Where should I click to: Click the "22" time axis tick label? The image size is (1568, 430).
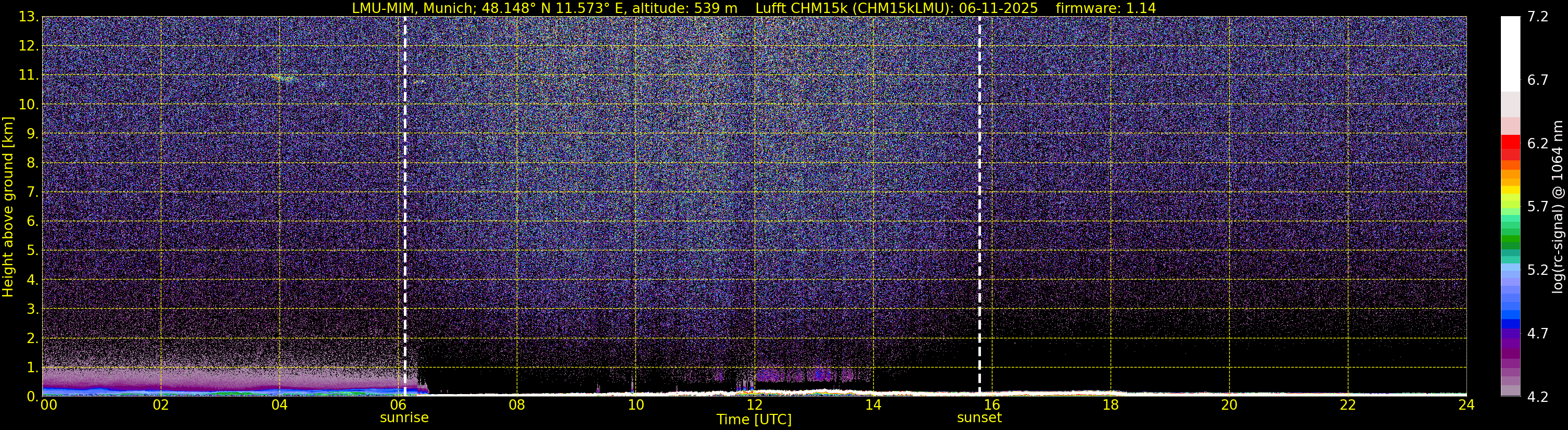pos(1348,405)
